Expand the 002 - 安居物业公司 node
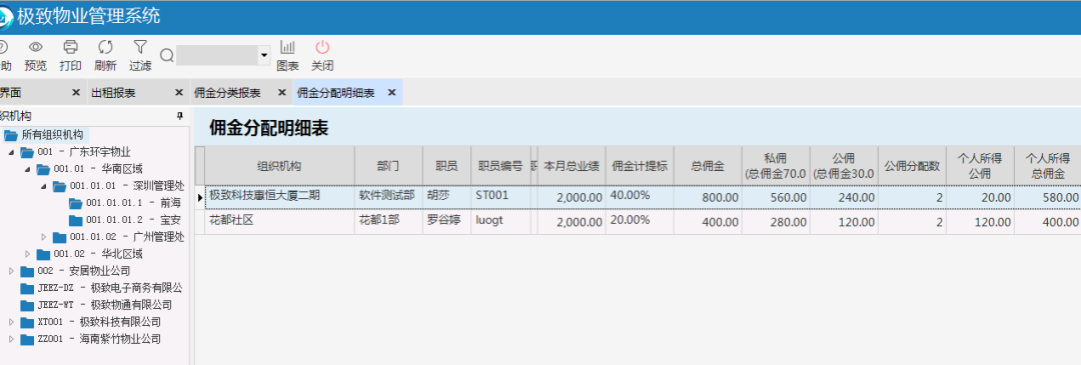The image size is (1081, 365). (x=11, y=271)
